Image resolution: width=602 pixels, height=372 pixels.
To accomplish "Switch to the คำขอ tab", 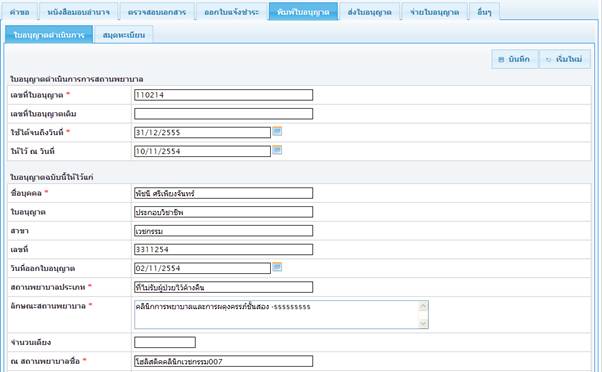I will click(x=20, y=12).
